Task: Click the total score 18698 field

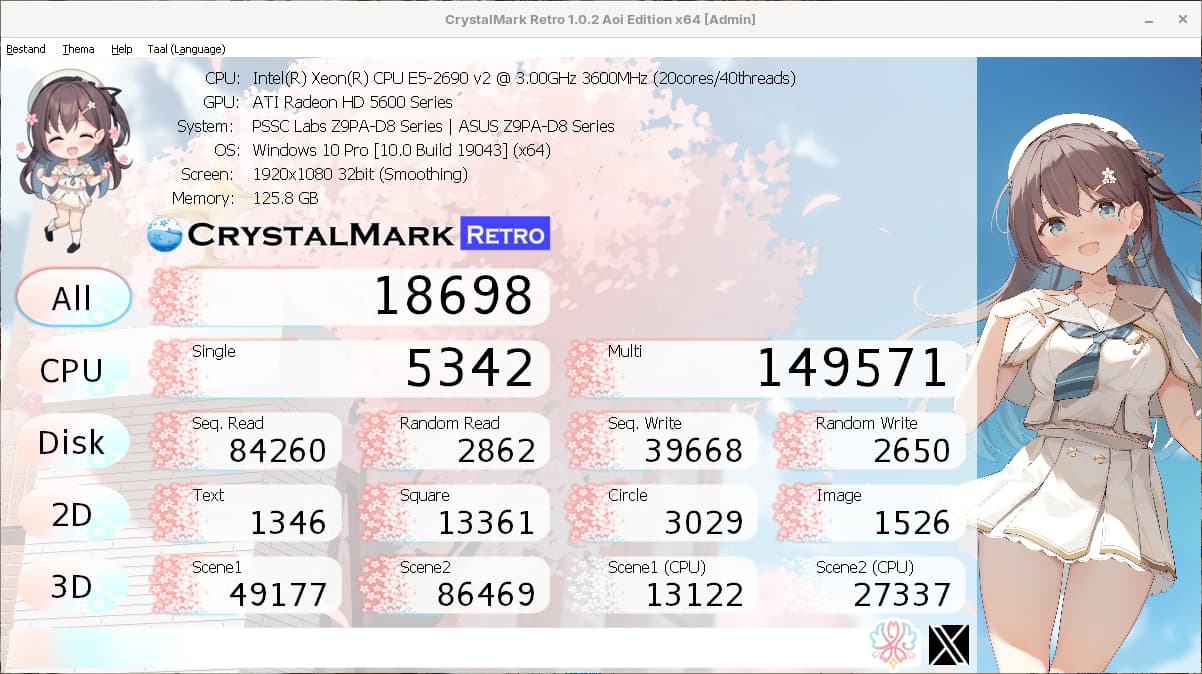Action: click(x=350, y=297)
